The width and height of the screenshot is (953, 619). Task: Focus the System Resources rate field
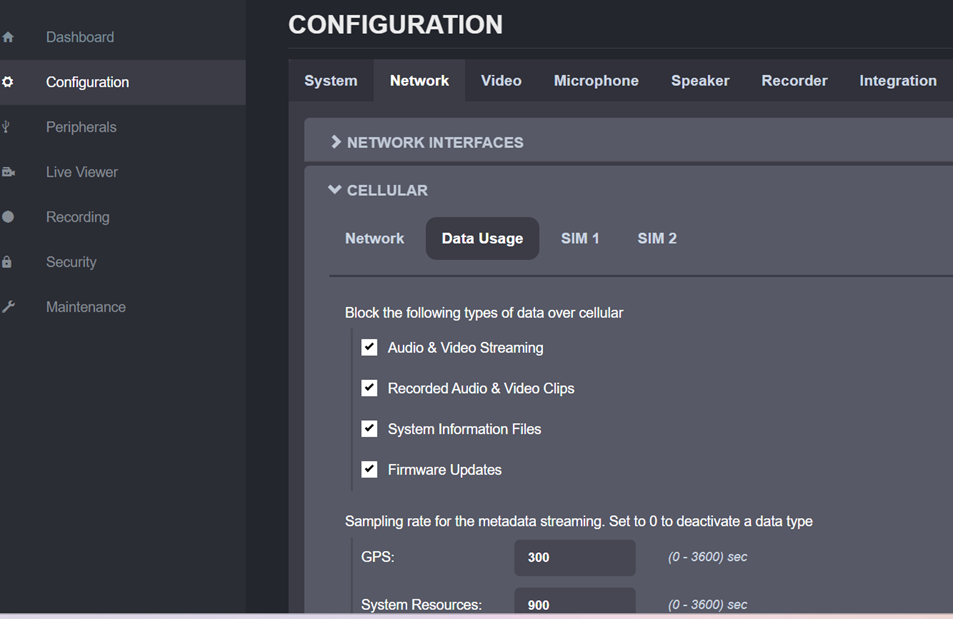coord(574,603)
